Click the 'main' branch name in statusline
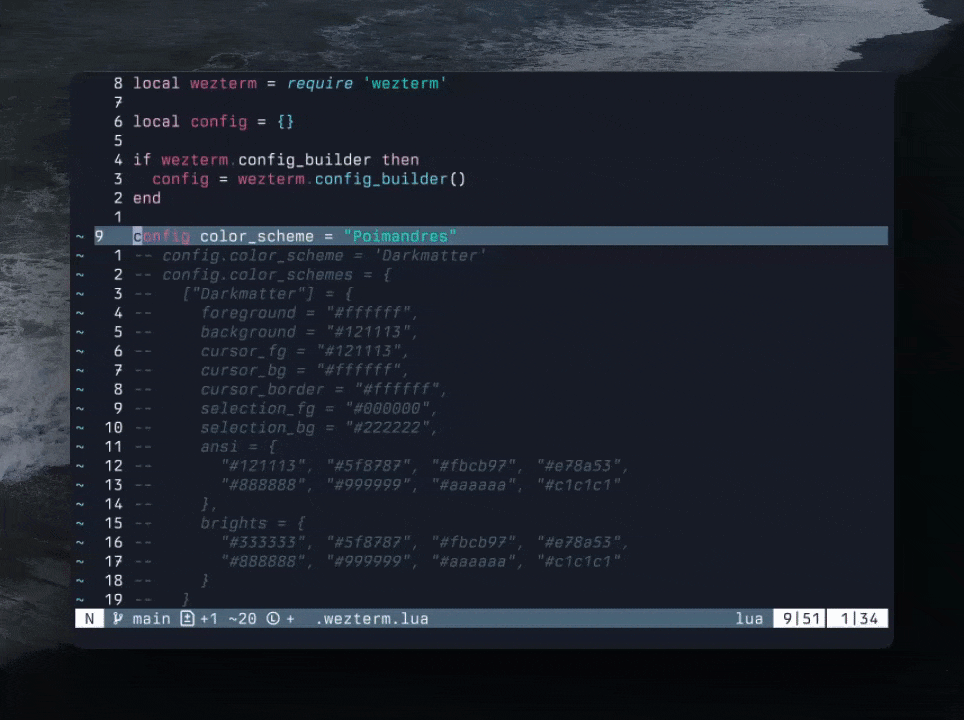This screenshot has height=720, width=964. [x=151, y=619]
